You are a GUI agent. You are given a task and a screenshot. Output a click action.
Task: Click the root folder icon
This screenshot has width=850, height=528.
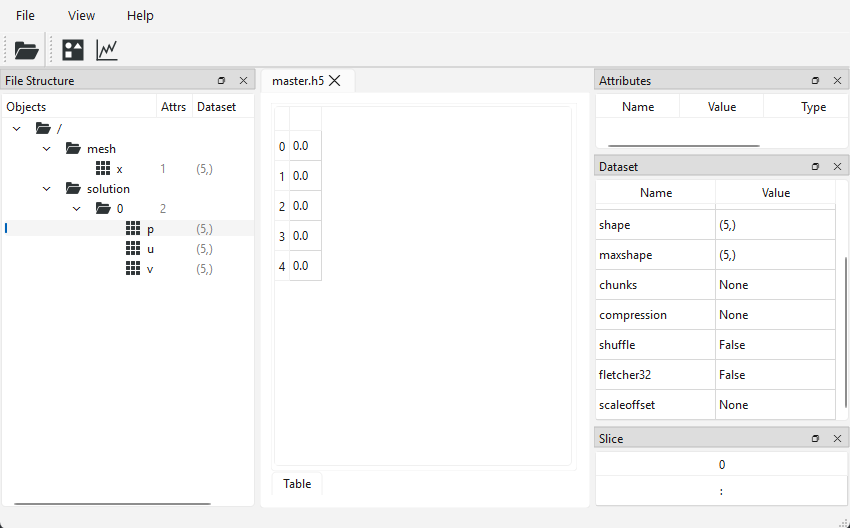43,128
